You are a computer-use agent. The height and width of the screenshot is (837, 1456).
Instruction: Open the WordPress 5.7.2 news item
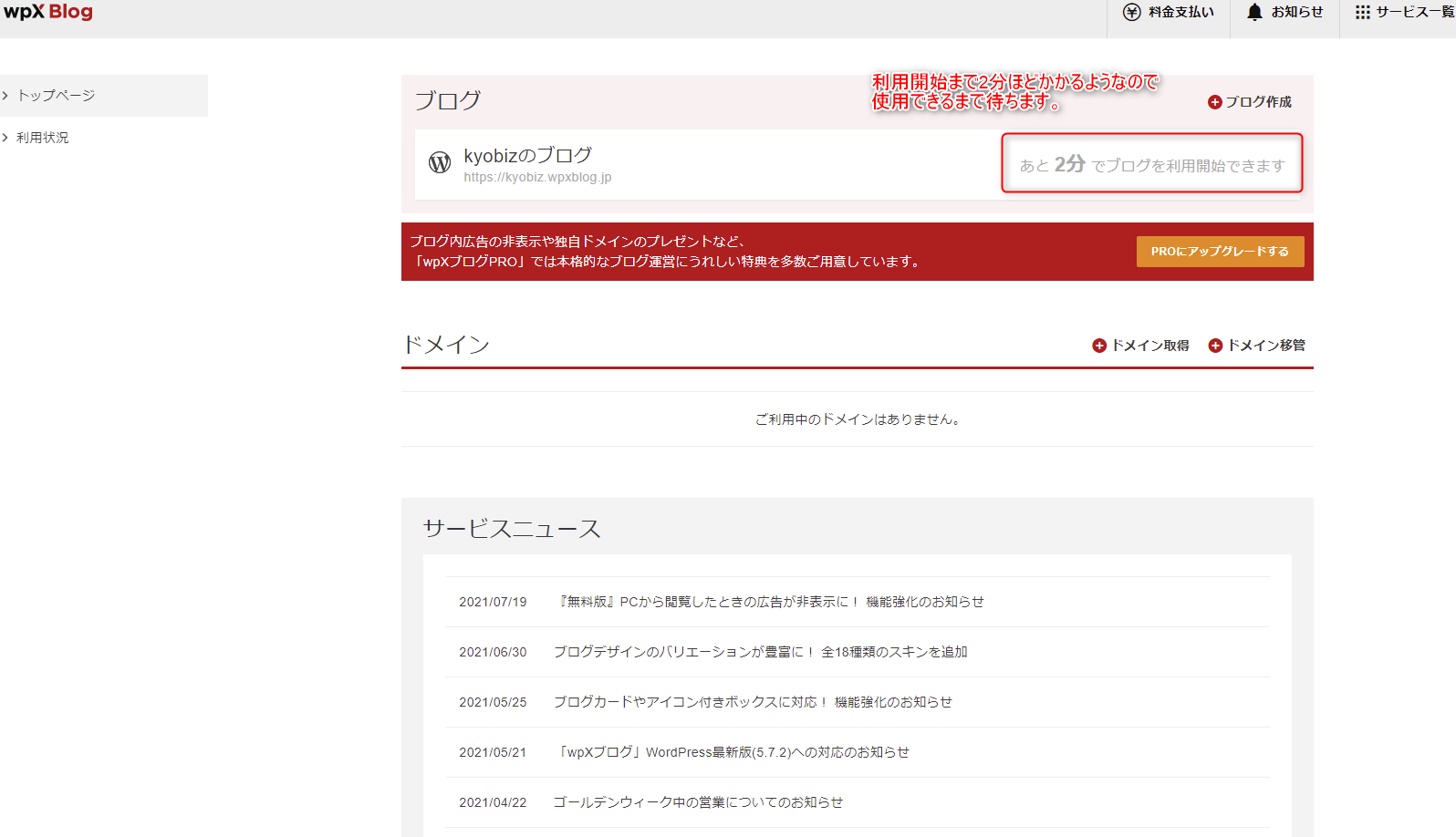[732, 752]
